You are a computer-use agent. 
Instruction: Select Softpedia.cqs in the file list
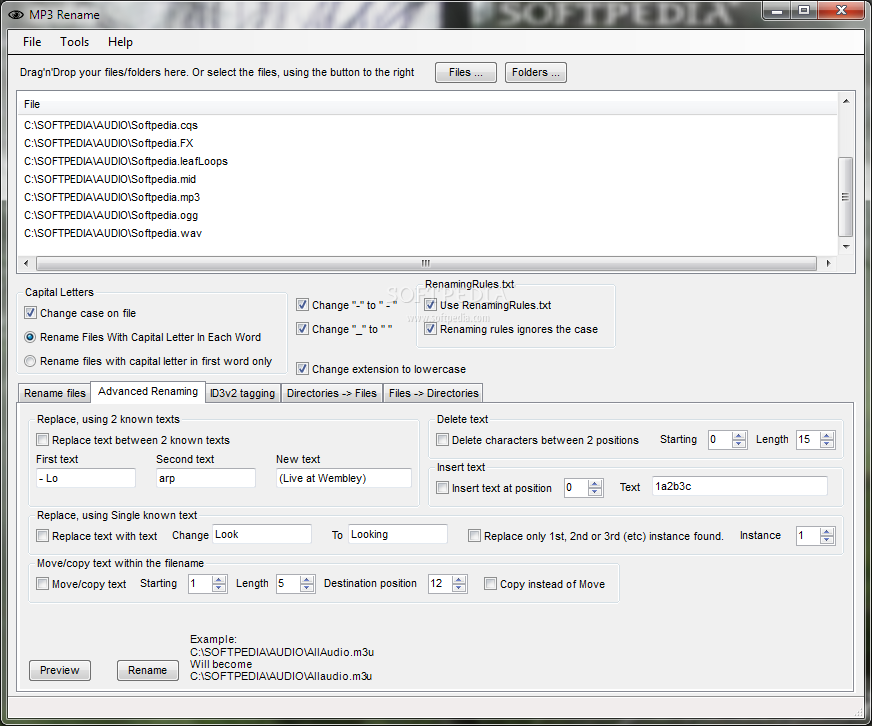pos(111,125)
